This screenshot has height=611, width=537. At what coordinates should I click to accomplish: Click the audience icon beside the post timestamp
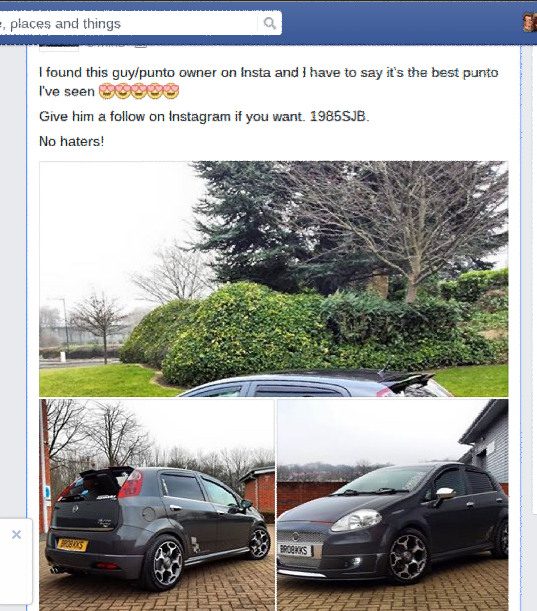pyautogui.click(x=141, y=46)
